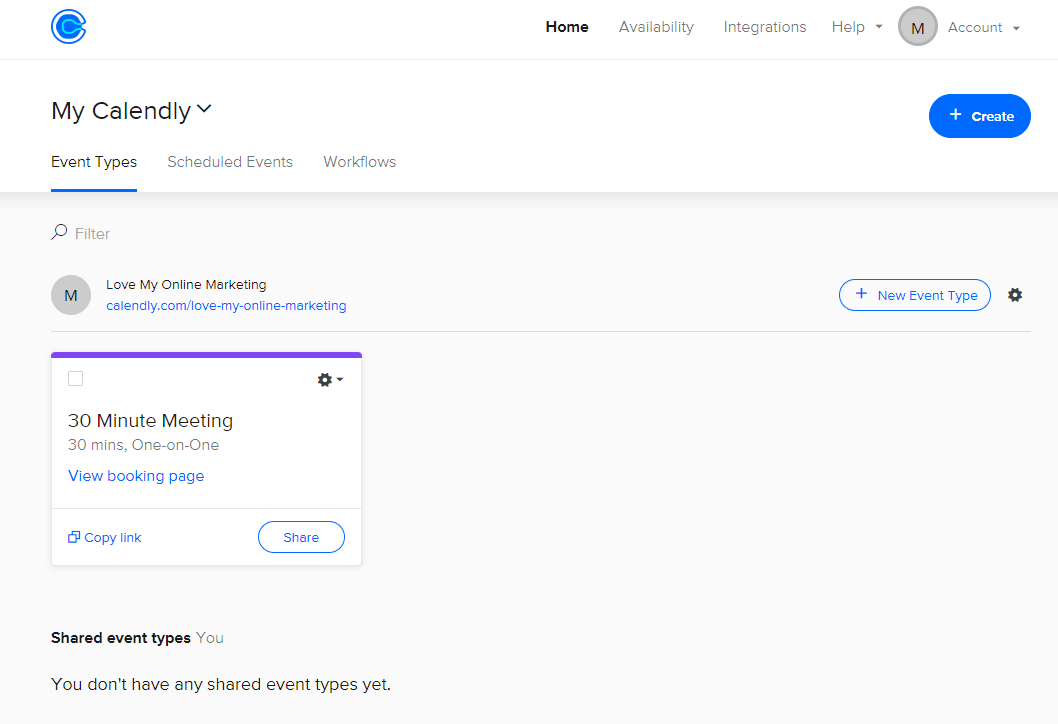Click the Love My Online Marketing name
The image size is (1058, 724).
click(x=186, y=285)
